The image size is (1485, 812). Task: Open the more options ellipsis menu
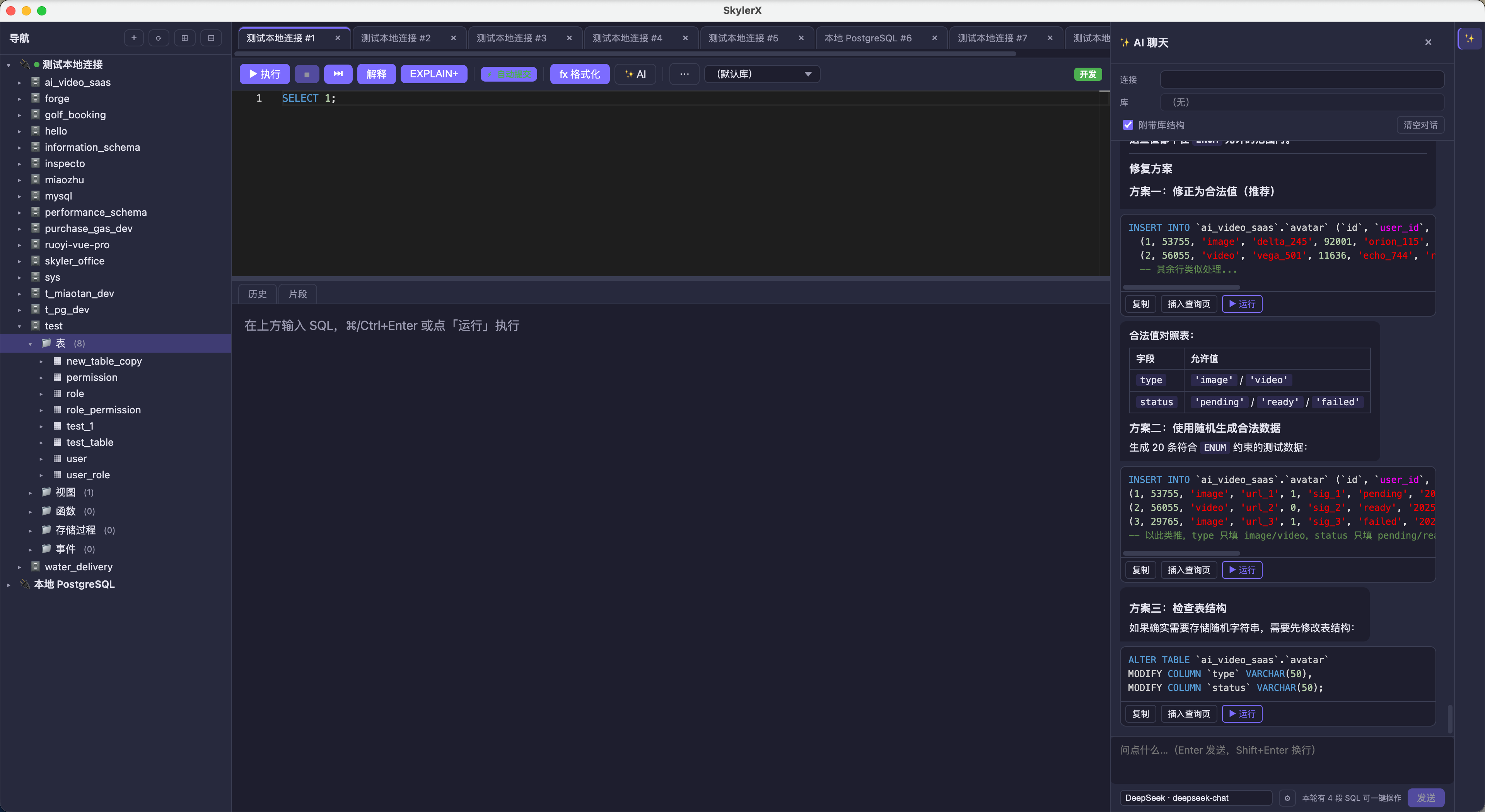(684, 74)
